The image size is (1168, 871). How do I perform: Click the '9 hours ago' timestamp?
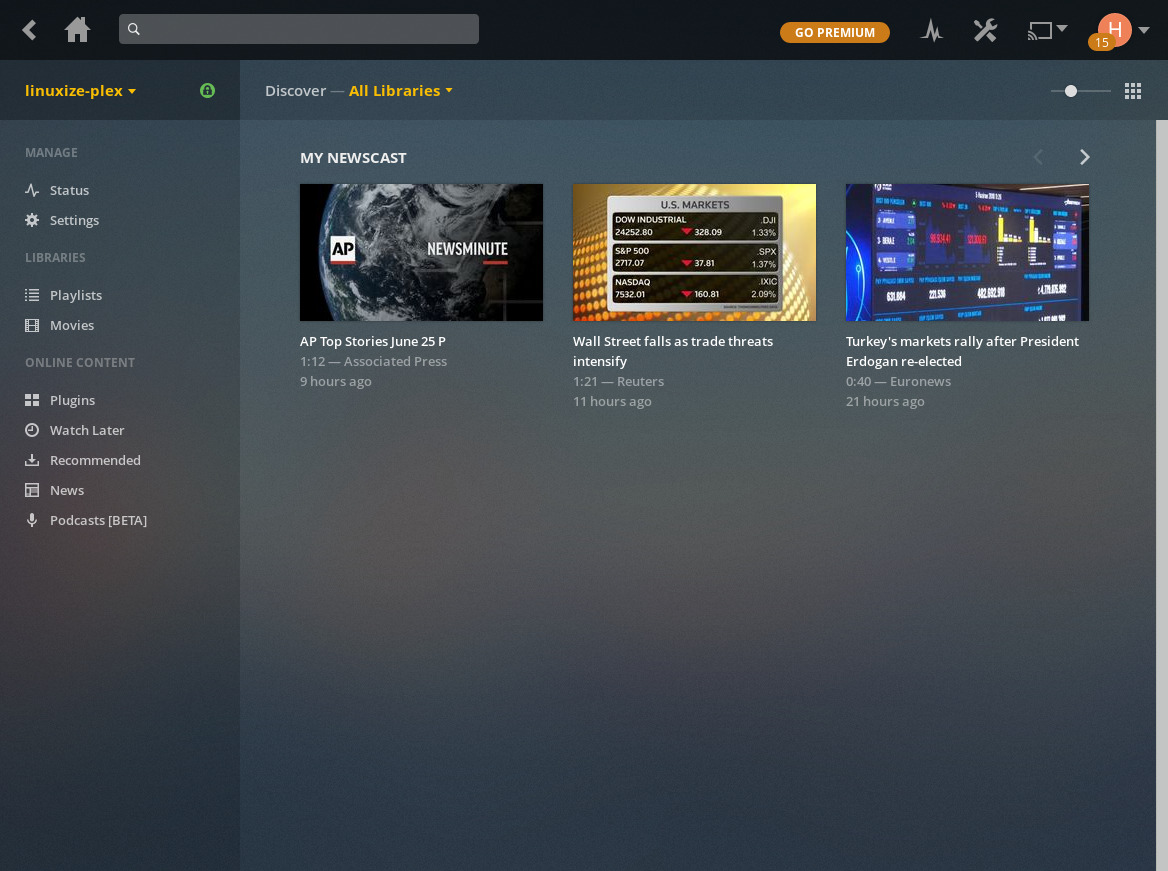(335, 381)
